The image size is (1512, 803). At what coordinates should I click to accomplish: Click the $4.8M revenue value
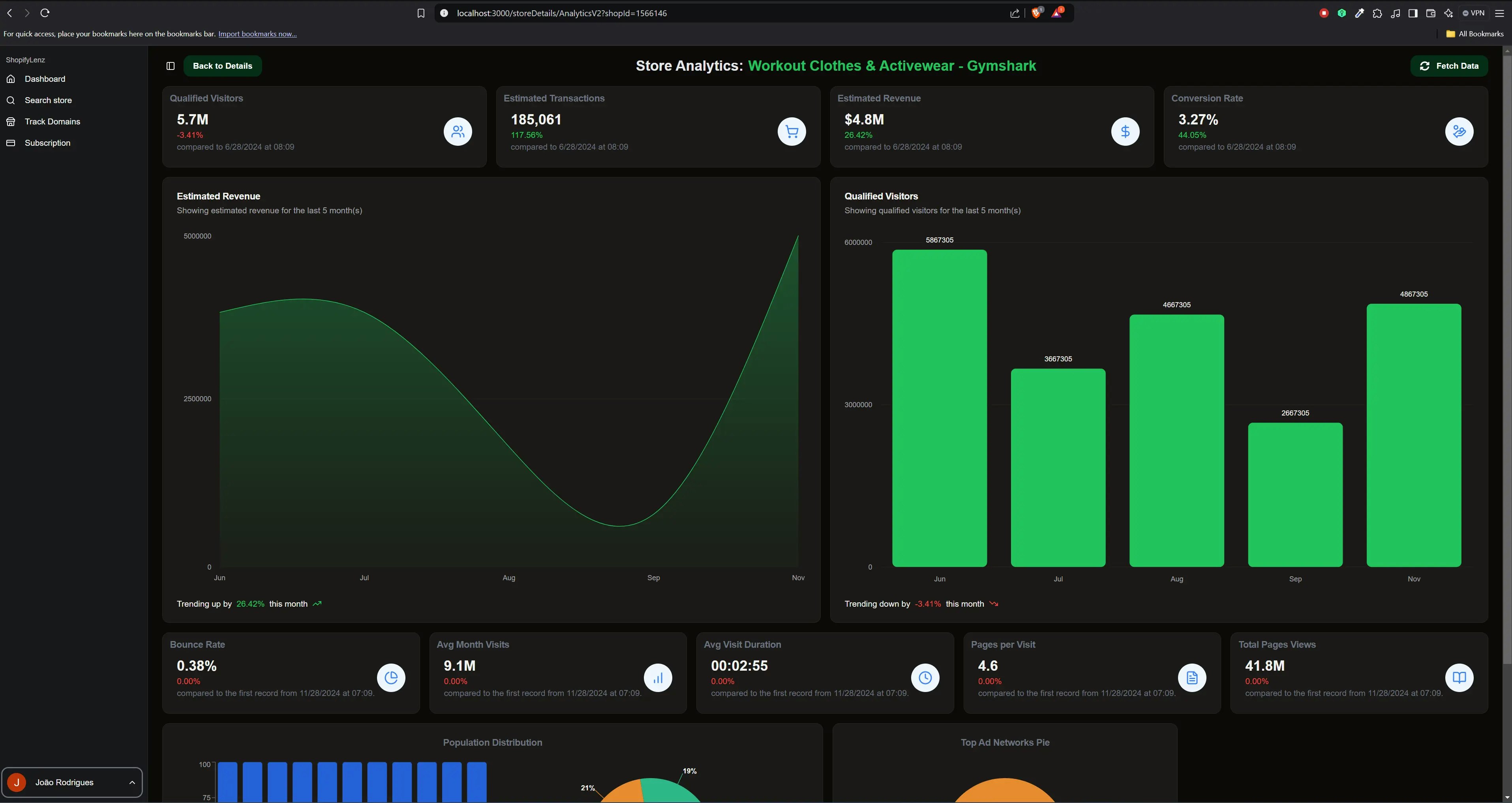864,119
